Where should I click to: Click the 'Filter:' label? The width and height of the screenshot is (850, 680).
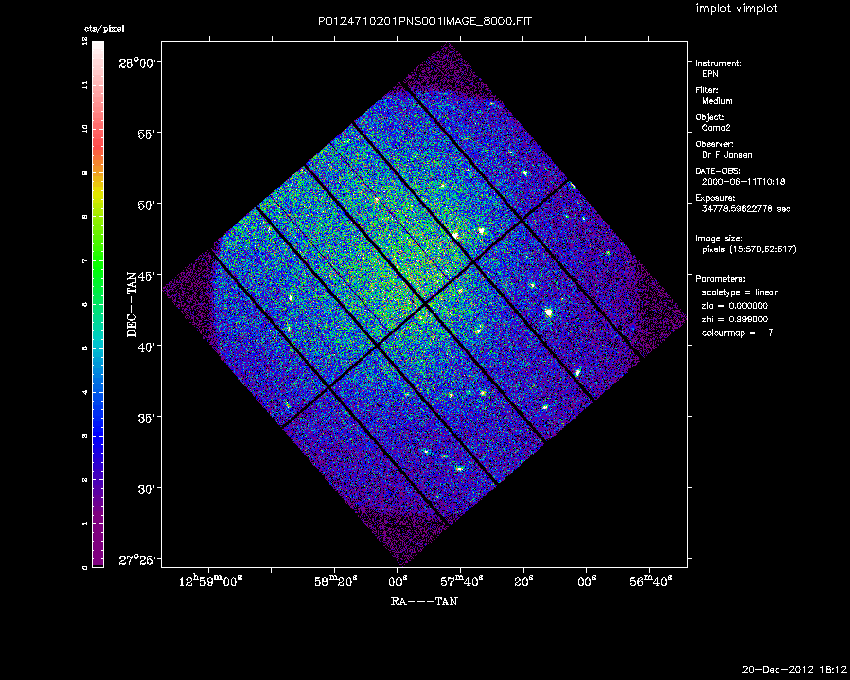tap(707, 90)
